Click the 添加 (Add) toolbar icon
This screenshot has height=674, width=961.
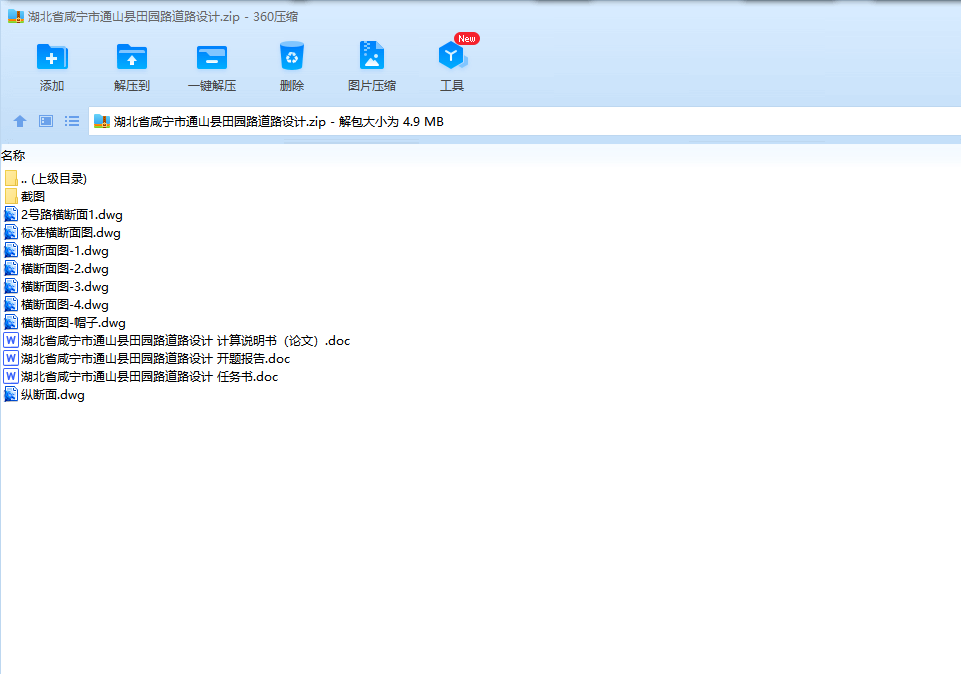pyautogui.click(x=52, y=58)
